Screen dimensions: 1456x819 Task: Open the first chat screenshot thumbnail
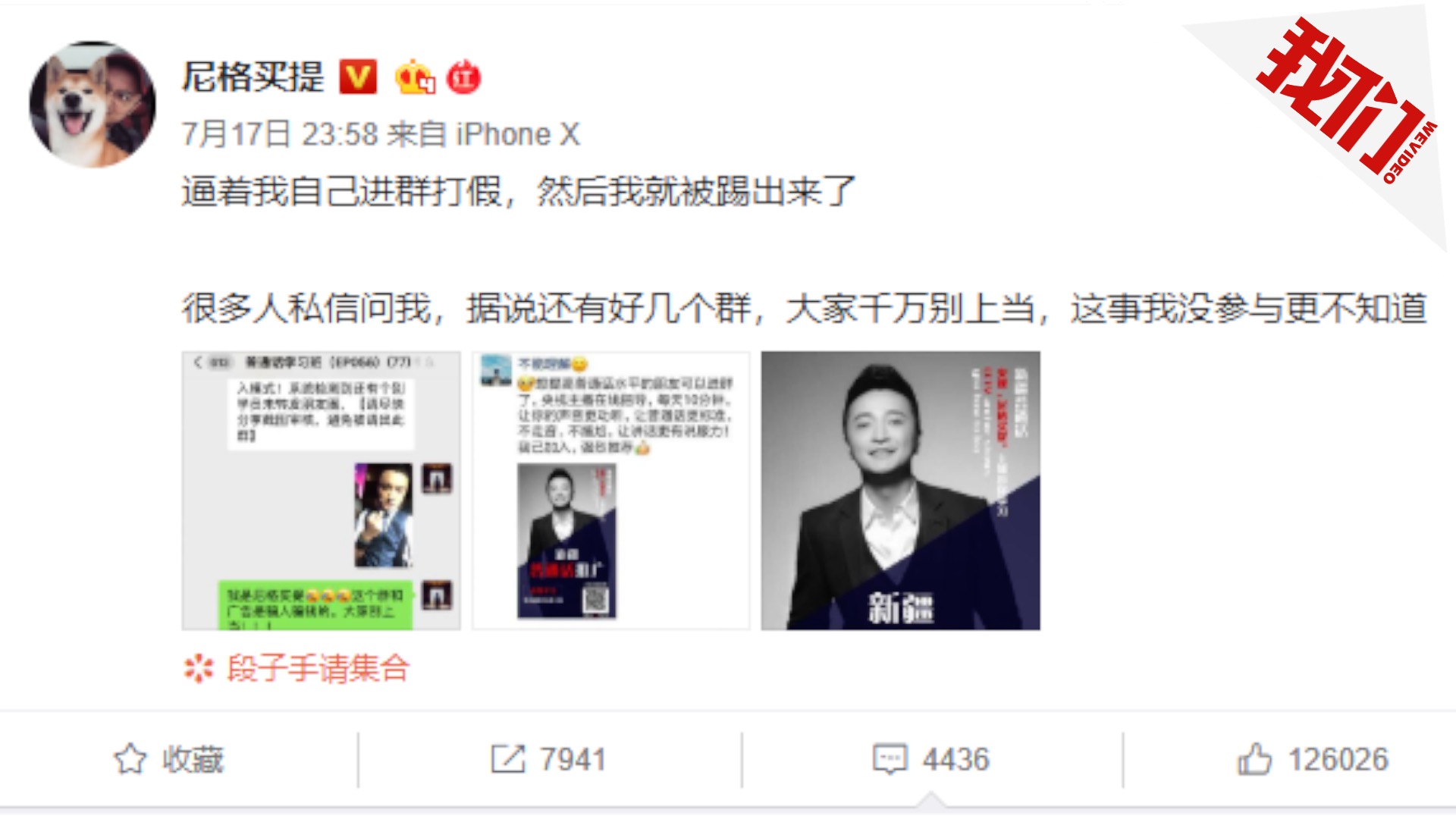tap(322, 491)
